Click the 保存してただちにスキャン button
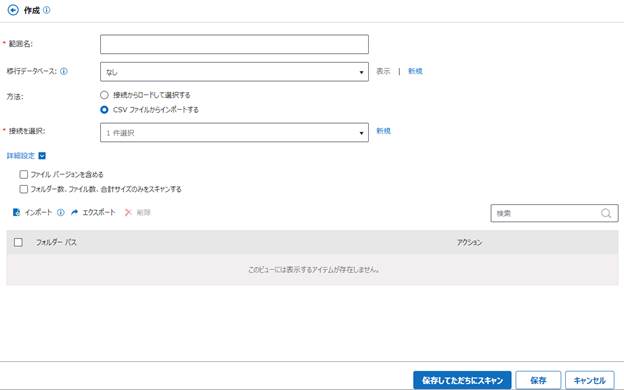This screenshot has width=624, height=390. pos(462,380)
